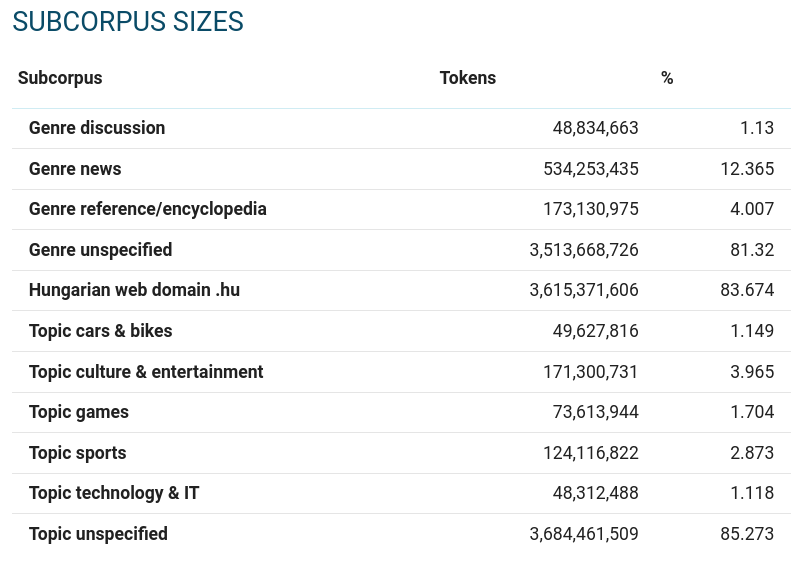Viewport: 795px width, 575px height.
Task: Select the Genre news row label
Action: click(x=75, y=169)
